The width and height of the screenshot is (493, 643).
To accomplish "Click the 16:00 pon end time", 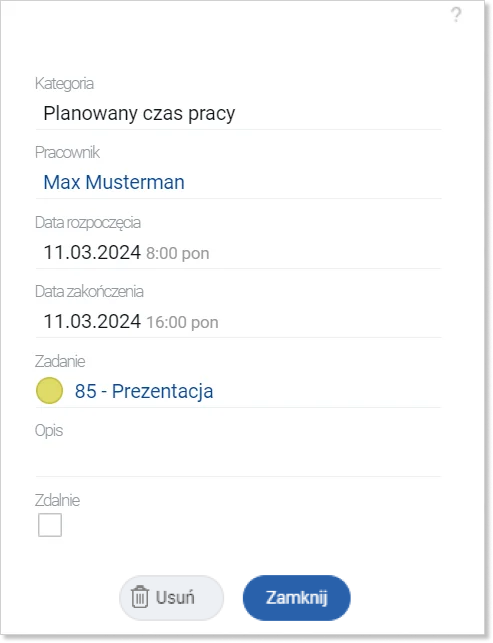I will click(x=182, y=322).
